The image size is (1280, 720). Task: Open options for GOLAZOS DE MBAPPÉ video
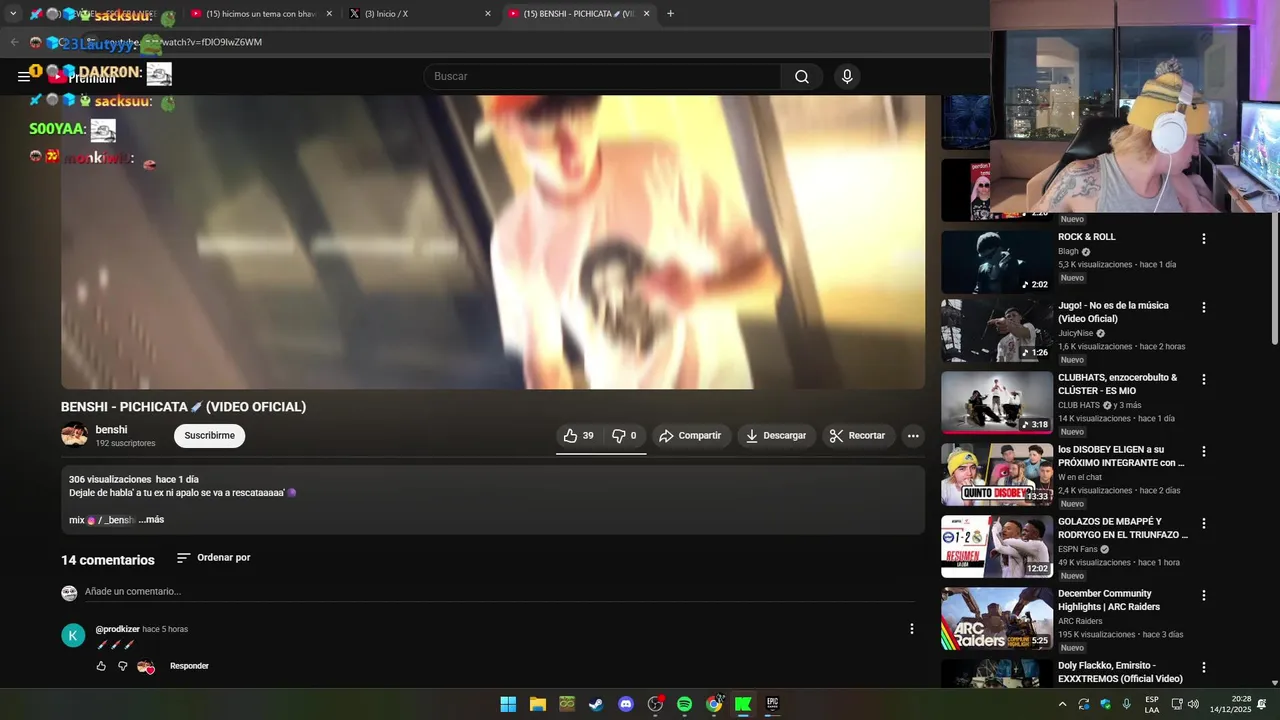(1204, 523)
